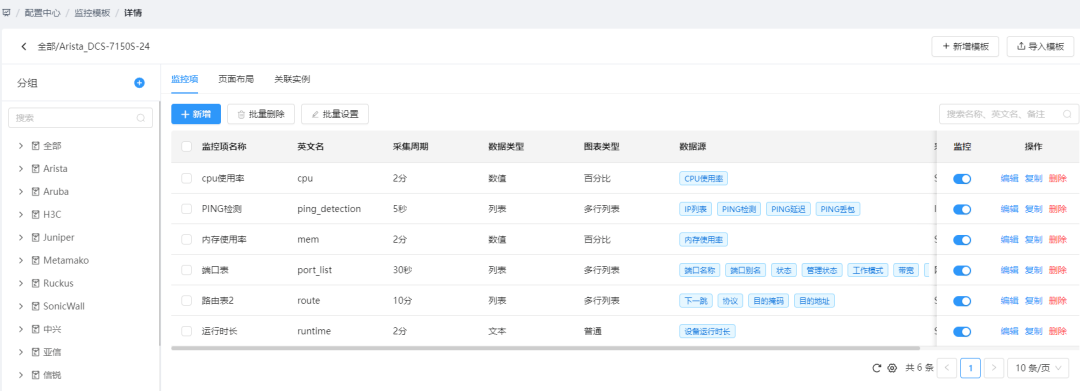1080x391 pixels.
Task: Go to page 1 in the pagination
Action: point(970,368)
